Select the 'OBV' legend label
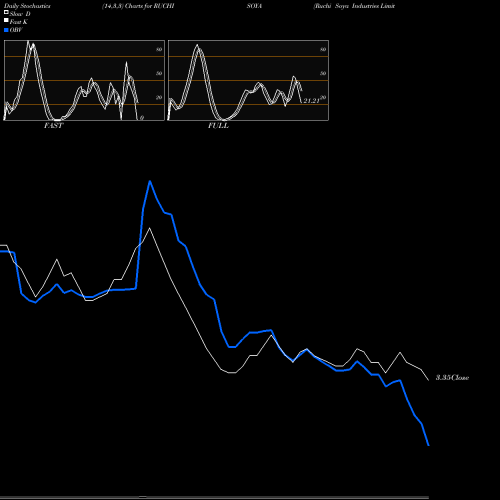The height and width of the screenshot is (500, 500). (16, 30)
